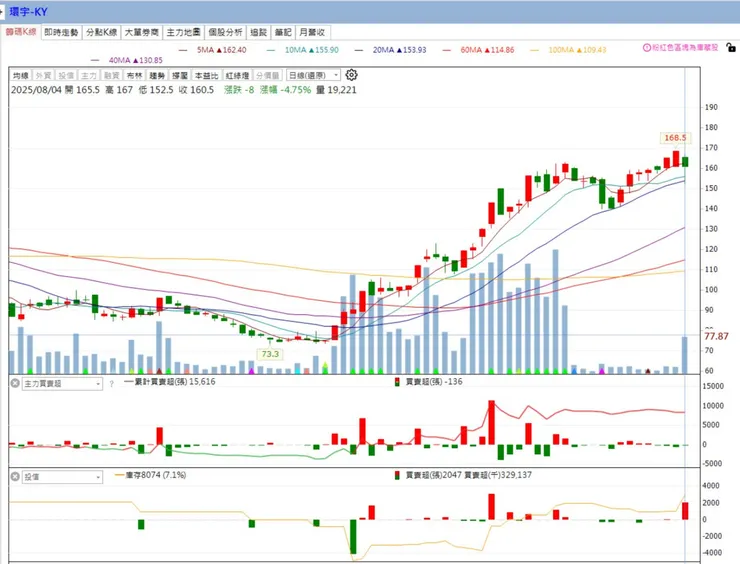Click the 漲幅 -4.75% value
This screenshot has height=564, width=740.
[286, 90]
